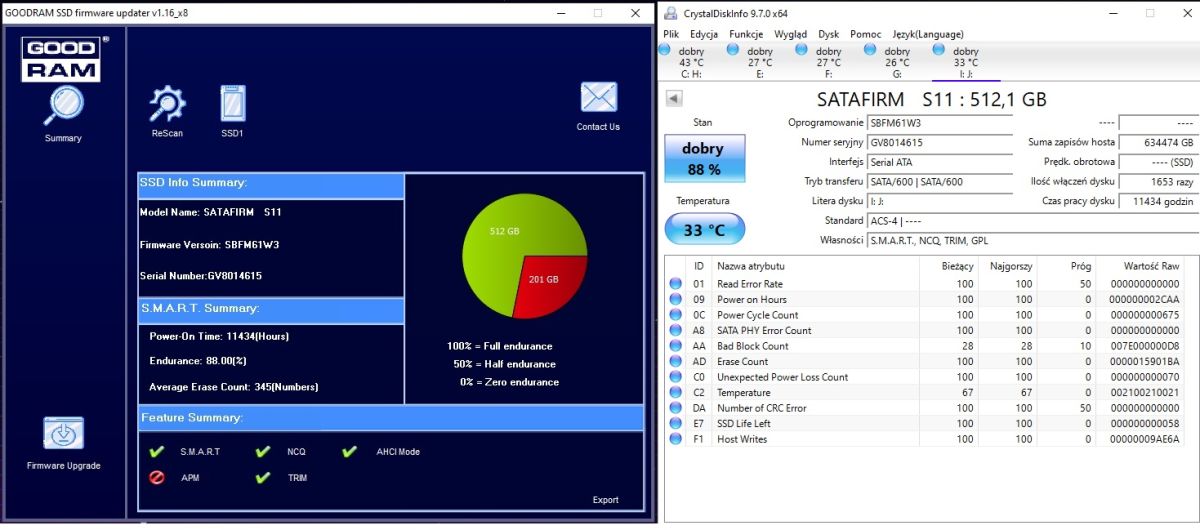Click the ReScan gear icon

tap(167, 104)
